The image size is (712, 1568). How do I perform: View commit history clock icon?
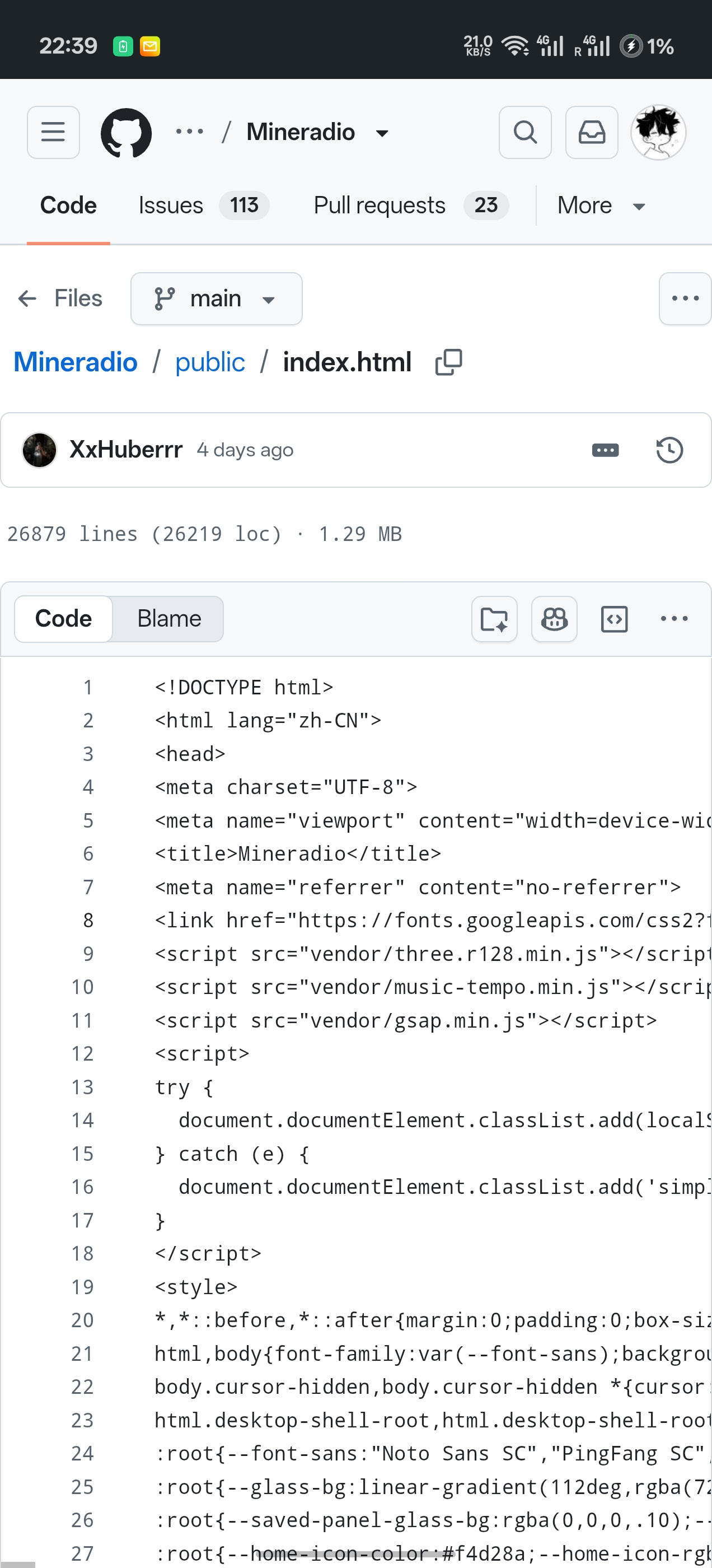coord(669,450)
